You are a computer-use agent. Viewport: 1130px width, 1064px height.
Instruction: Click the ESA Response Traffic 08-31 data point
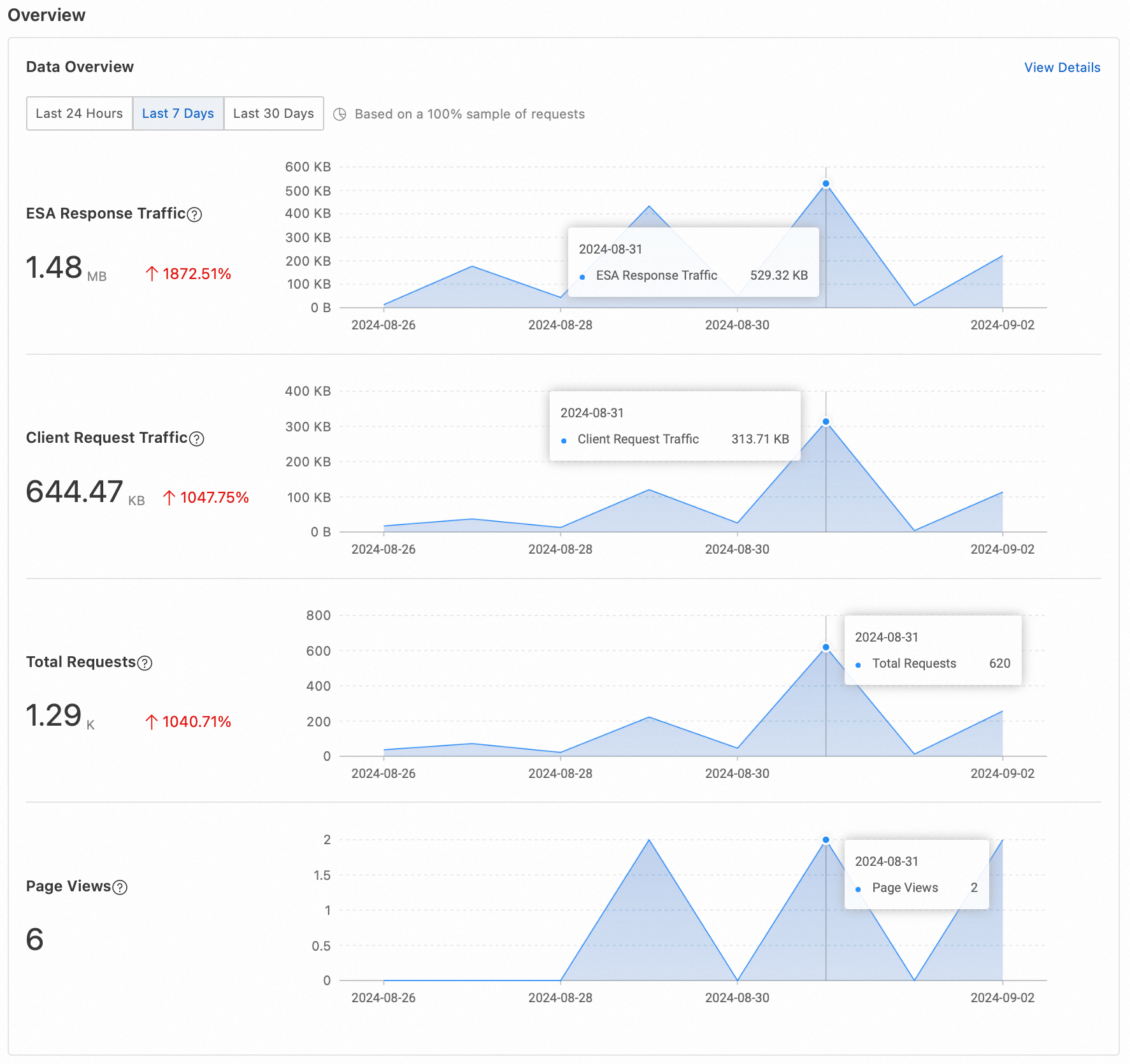826,183
